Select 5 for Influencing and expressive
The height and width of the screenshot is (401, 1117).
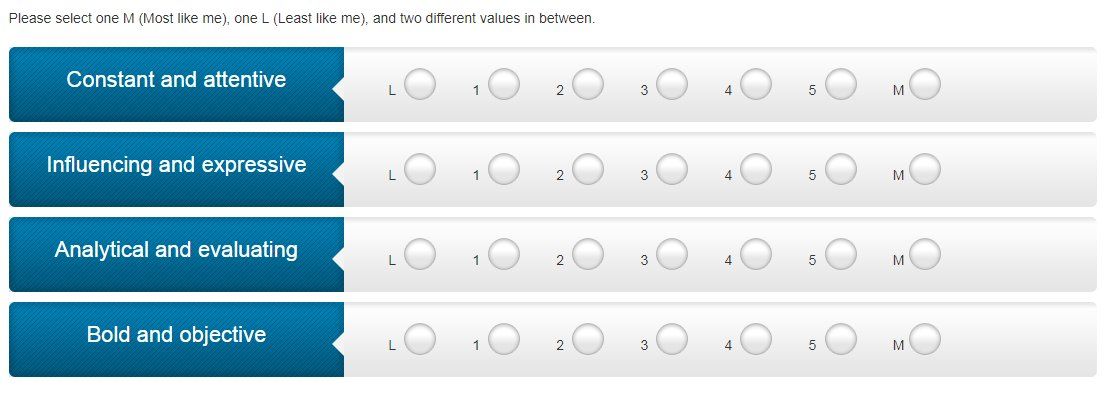(840, 170)
